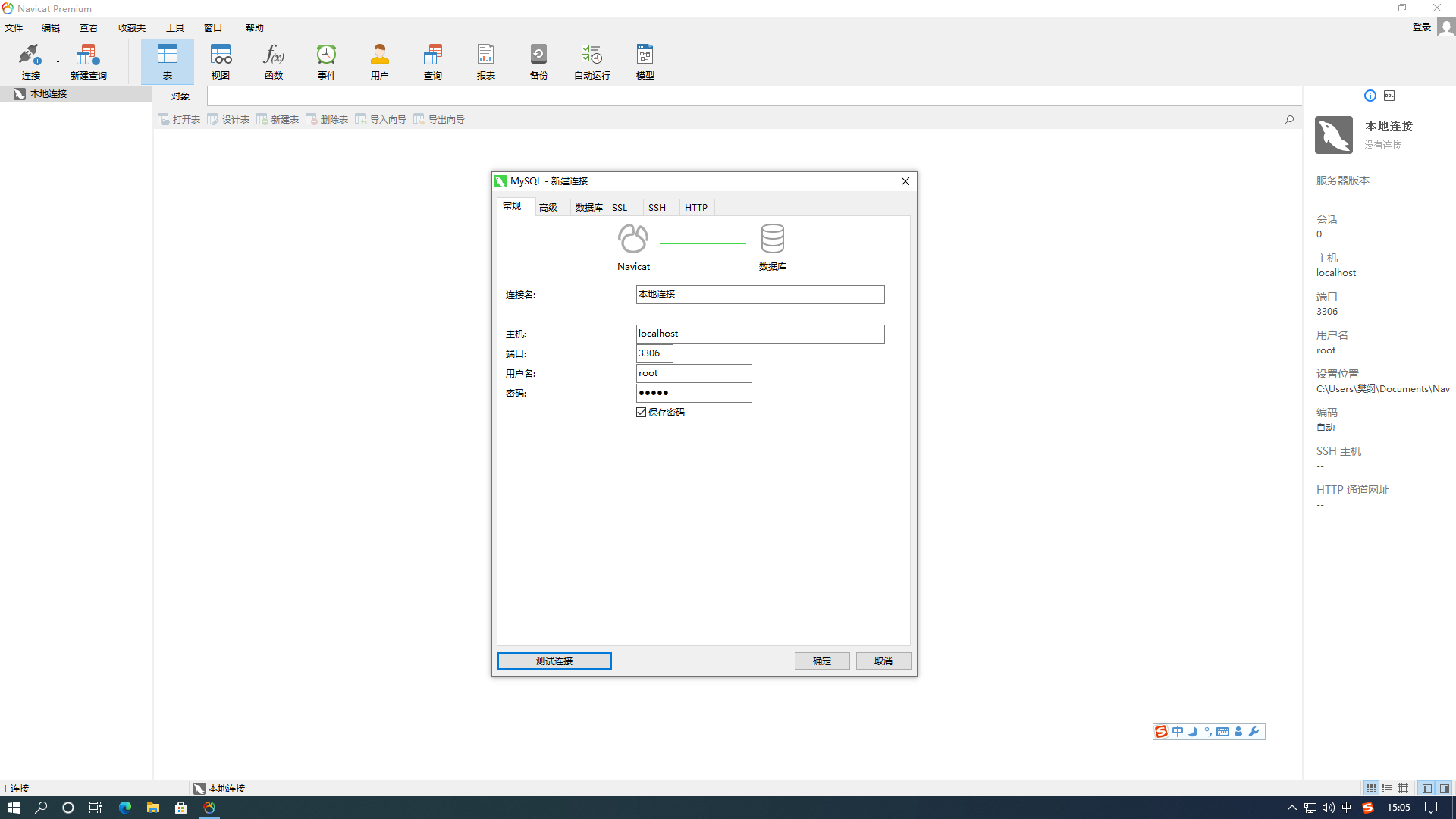
Task: Click the Event (事件) clock icon
Action: click(326, 56)
